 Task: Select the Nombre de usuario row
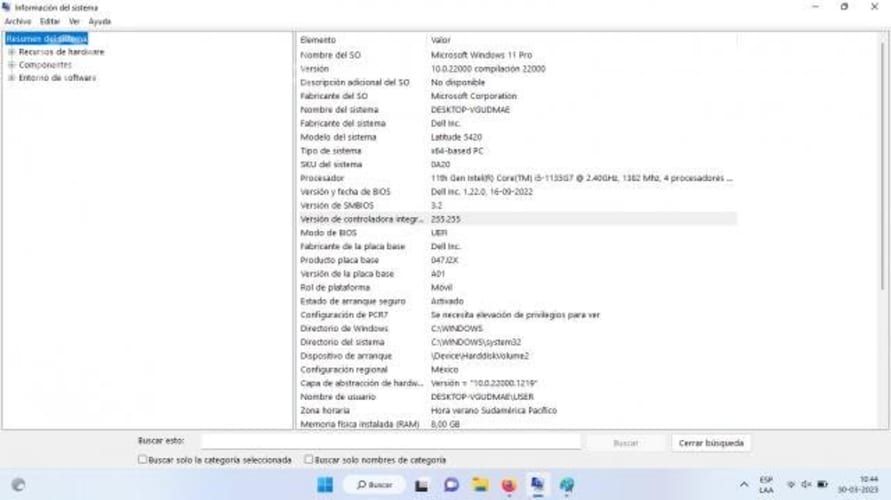(517, 397)
